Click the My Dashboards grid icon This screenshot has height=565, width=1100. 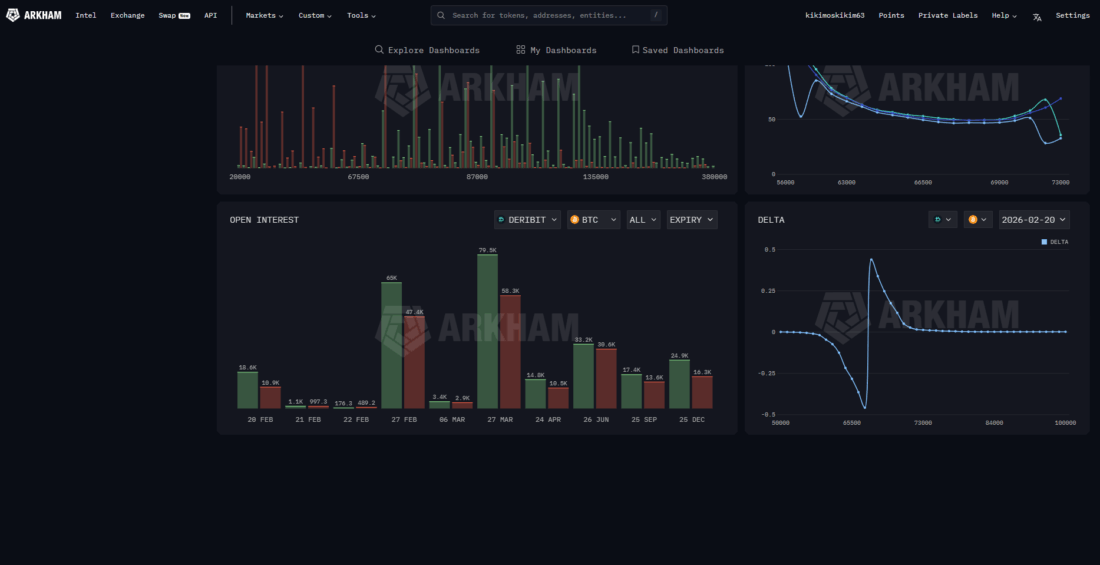tap(521, 50)
